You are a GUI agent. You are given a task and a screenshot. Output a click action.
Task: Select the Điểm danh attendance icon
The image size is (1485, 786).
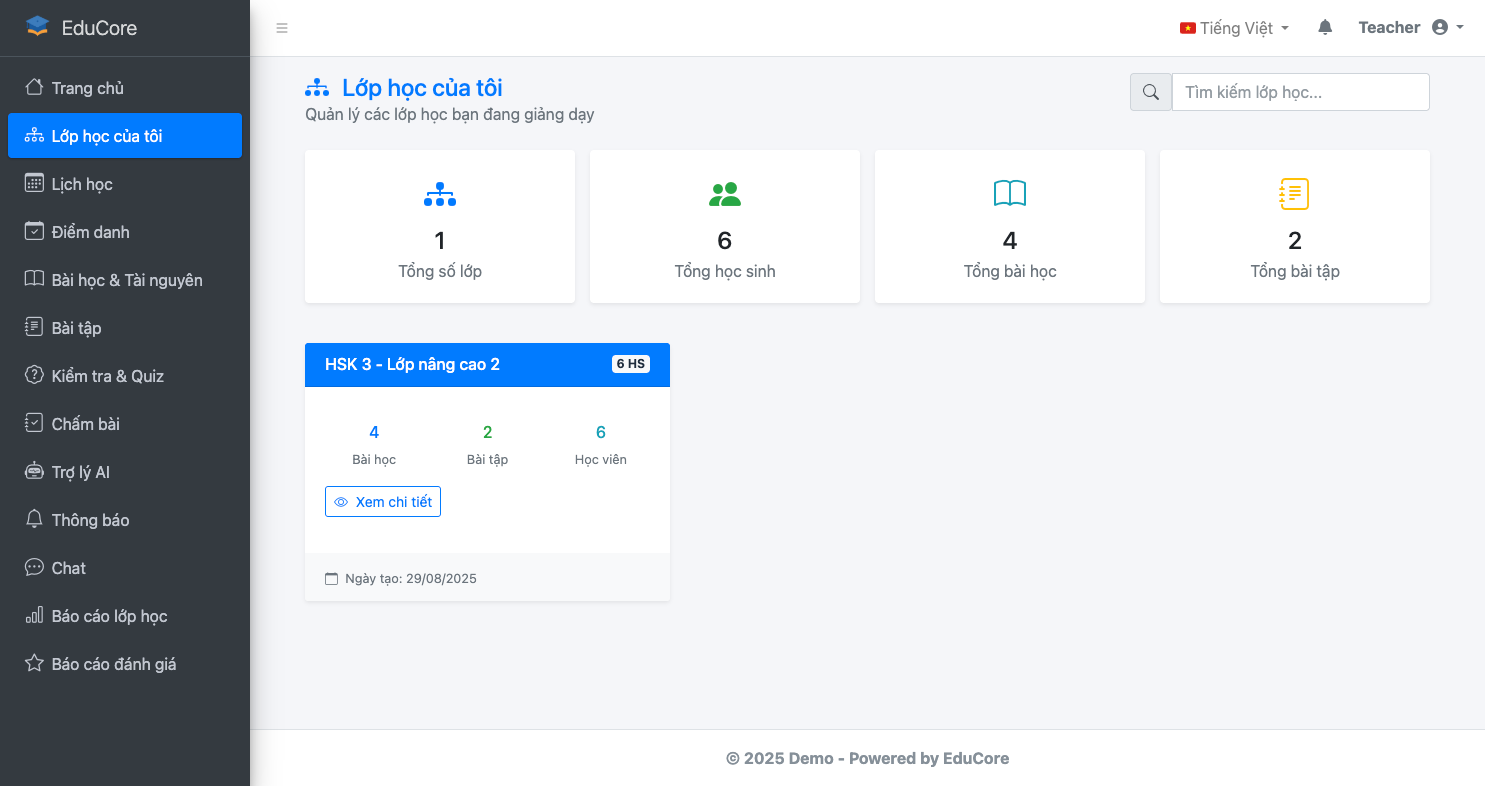click(33, 231)
